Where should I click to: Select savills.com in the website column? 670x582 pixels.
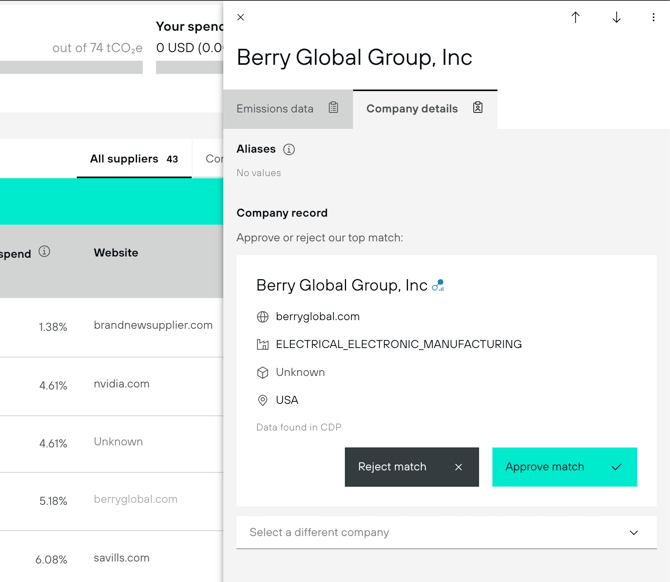pyautogui.click(x=121, y=558)
